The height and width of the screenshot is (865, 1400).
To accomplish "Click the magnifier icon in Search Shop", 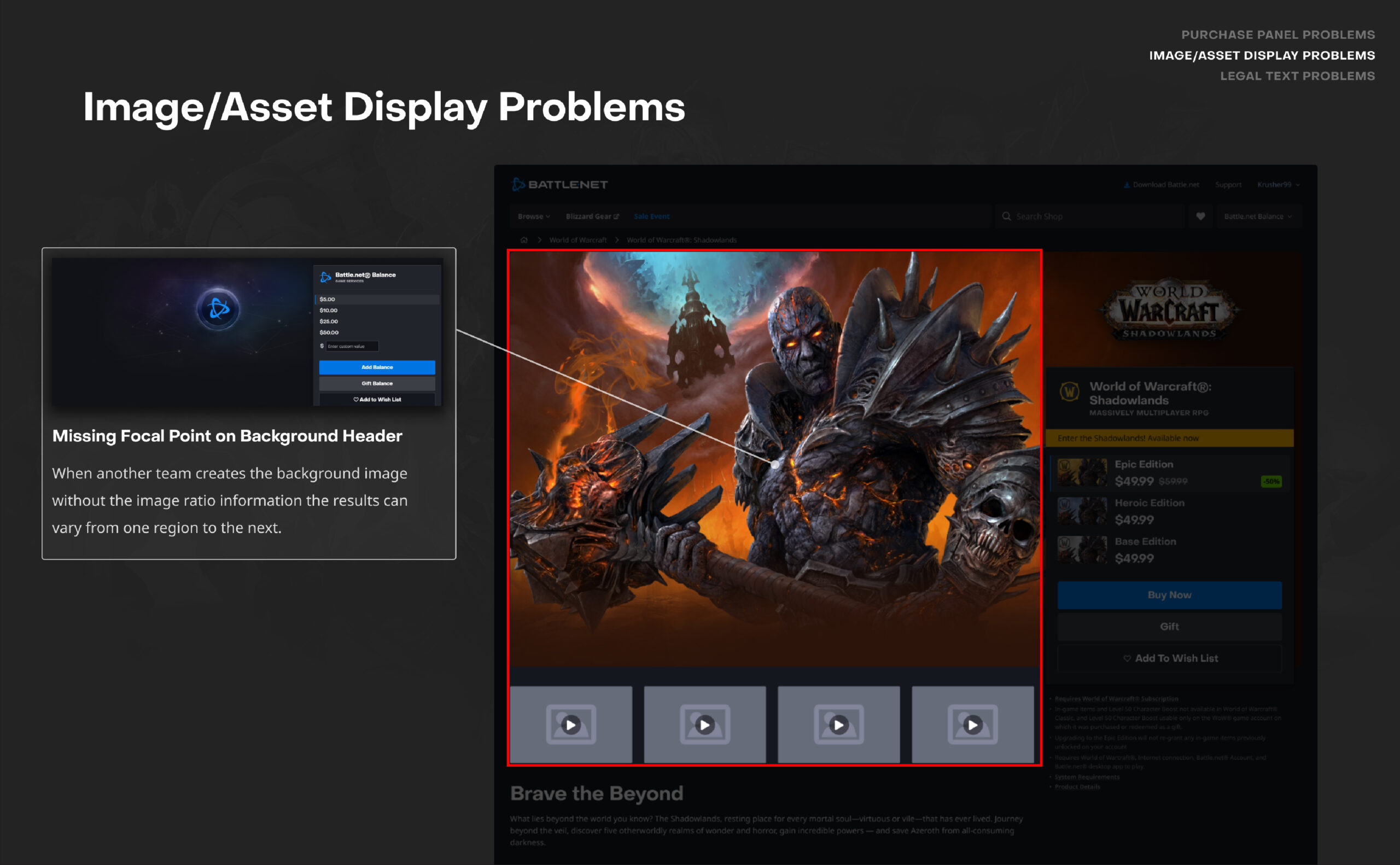I will (x=1006, y=217).
